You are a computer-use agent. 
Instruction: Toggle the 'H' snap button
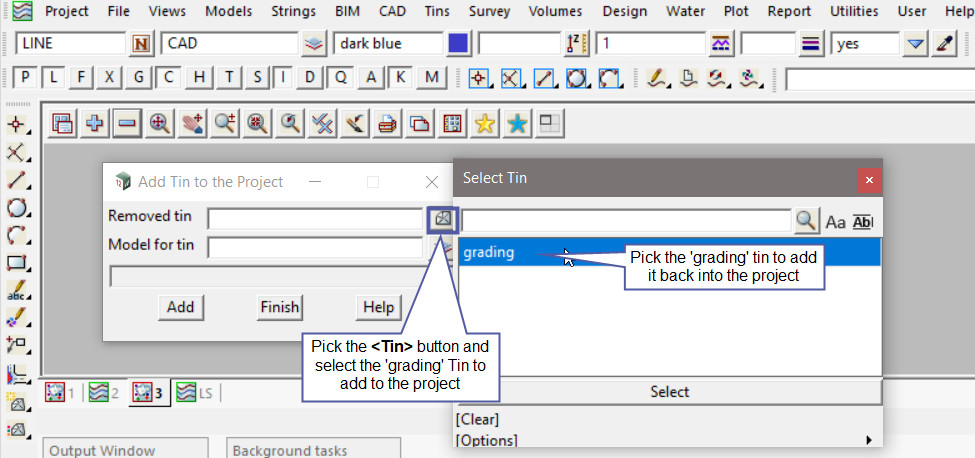199,78
